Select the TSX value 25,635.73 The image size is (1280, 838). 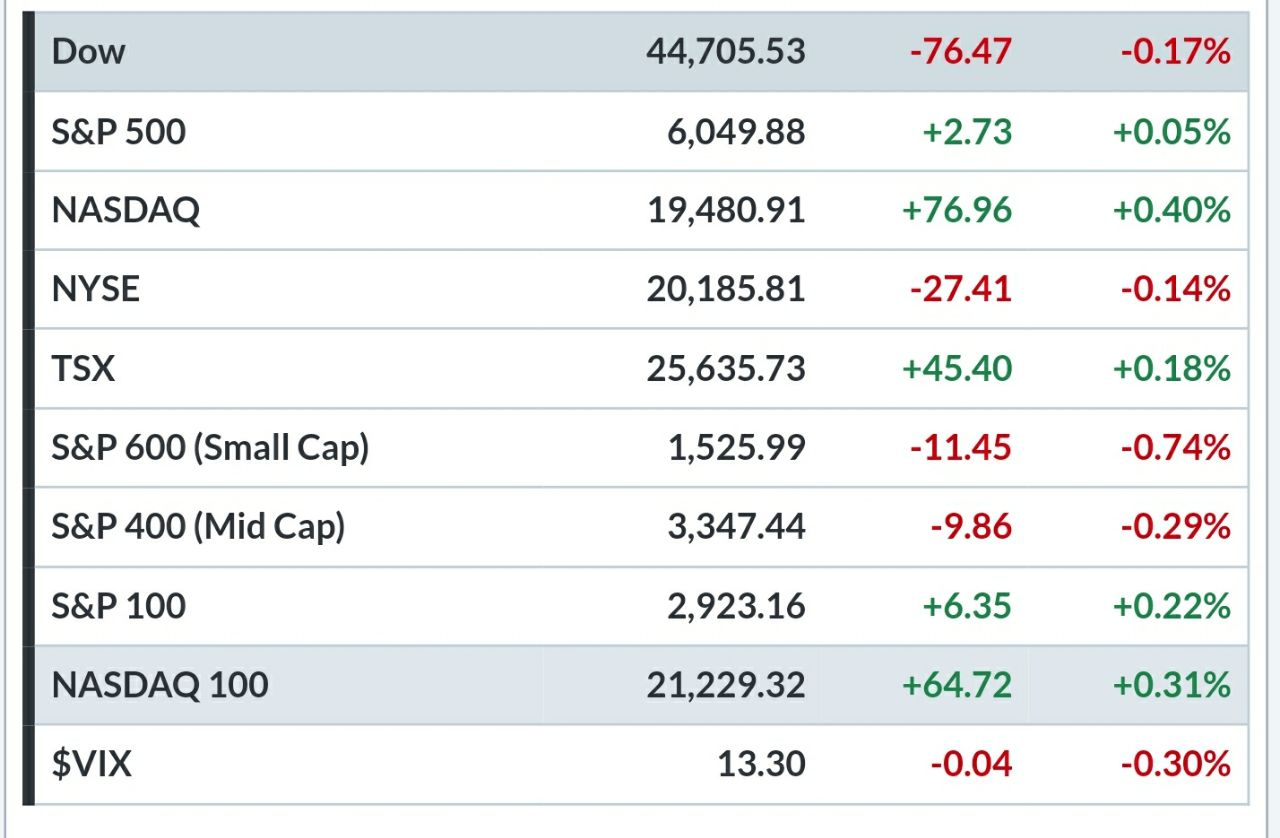(726, 368)
